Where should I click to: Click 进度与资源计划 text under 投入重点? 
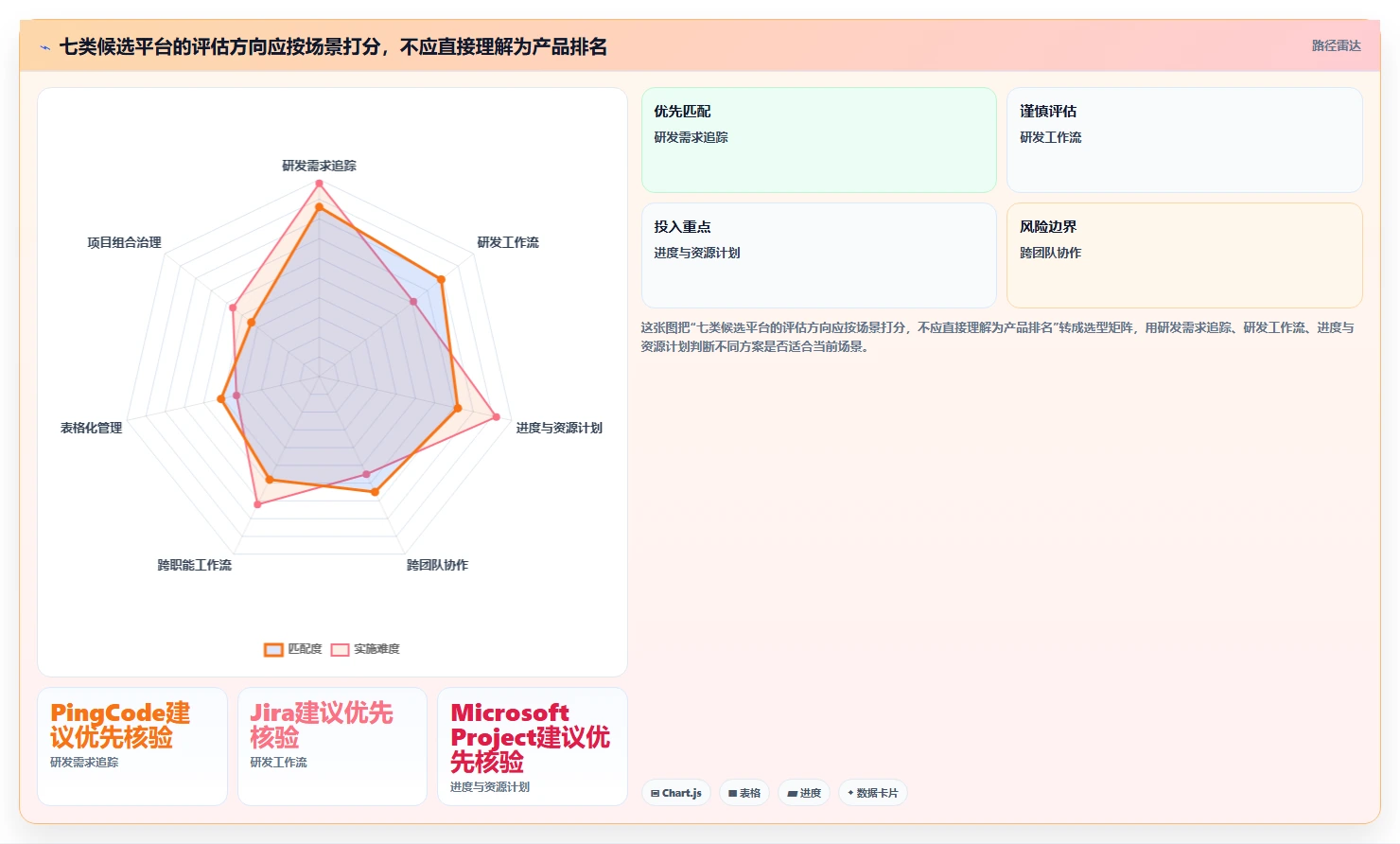(x=697, y=253)
